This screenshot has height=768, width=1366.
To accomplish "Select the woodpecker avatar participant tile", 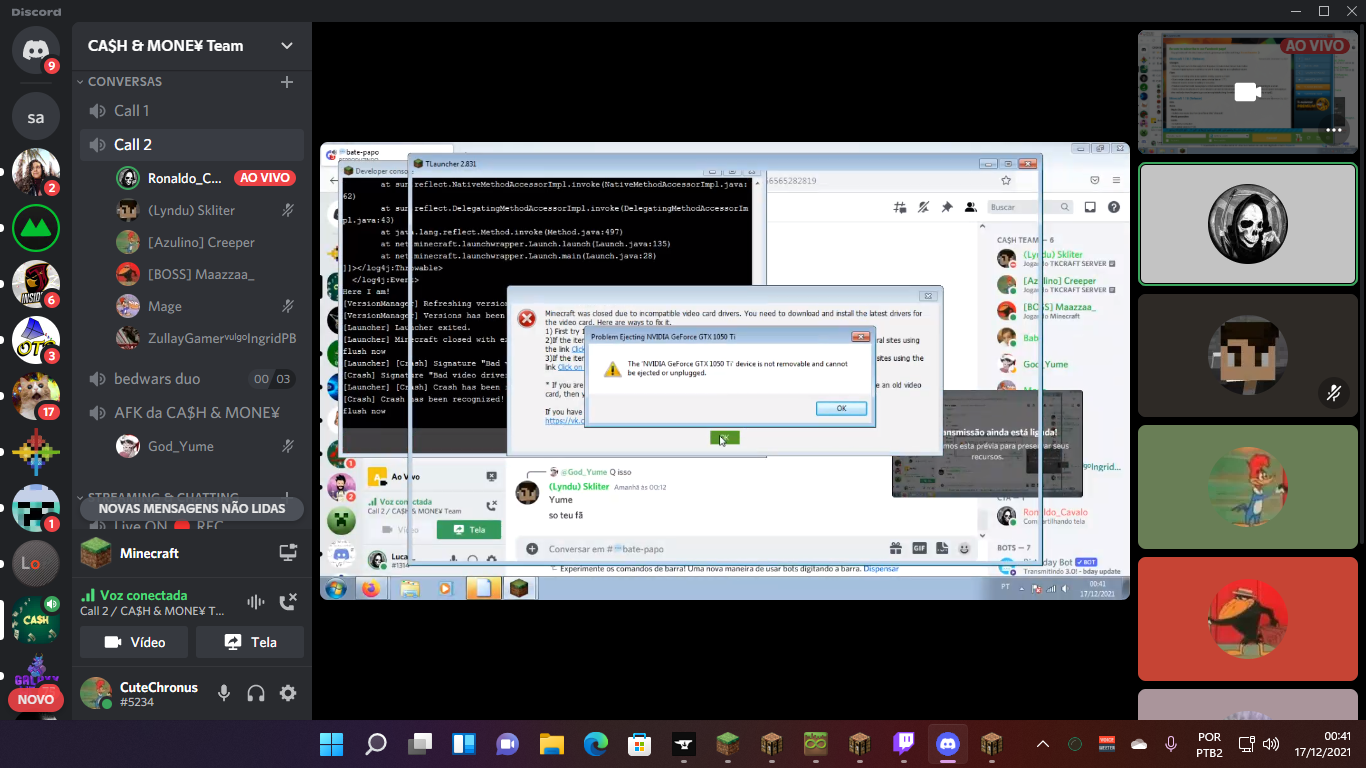I will tap(1247, 487).
